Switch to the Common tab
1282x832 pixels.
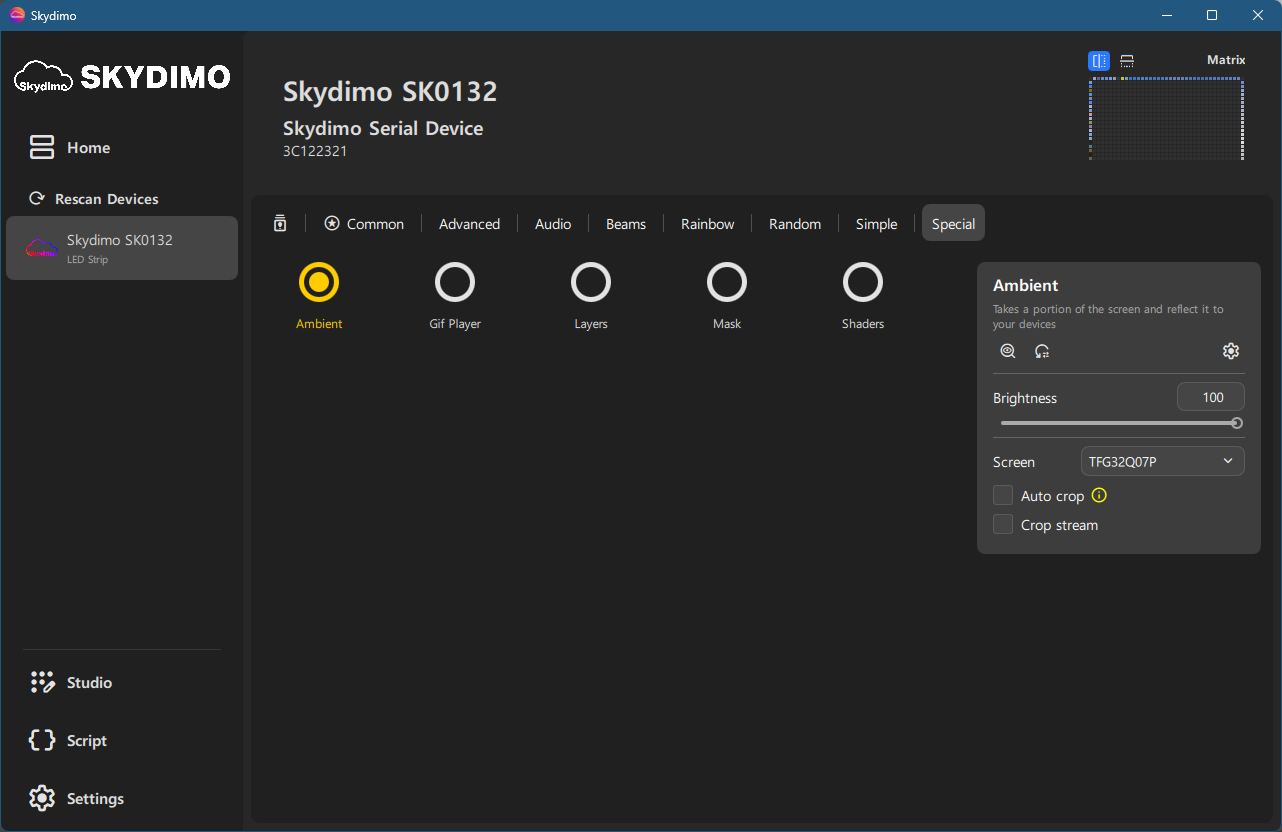(x=364, y=224)
